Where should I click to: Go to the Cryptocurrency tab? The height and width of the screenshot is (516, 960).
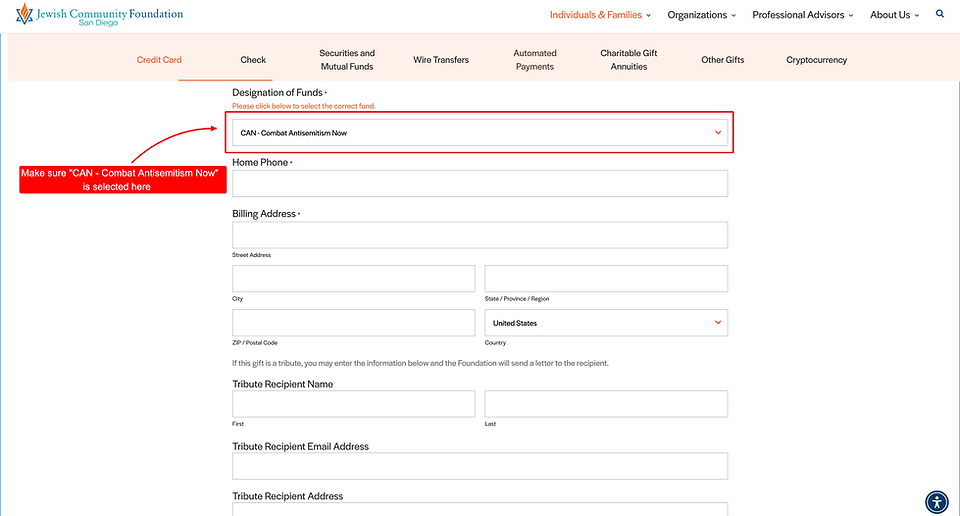point(817,60)
